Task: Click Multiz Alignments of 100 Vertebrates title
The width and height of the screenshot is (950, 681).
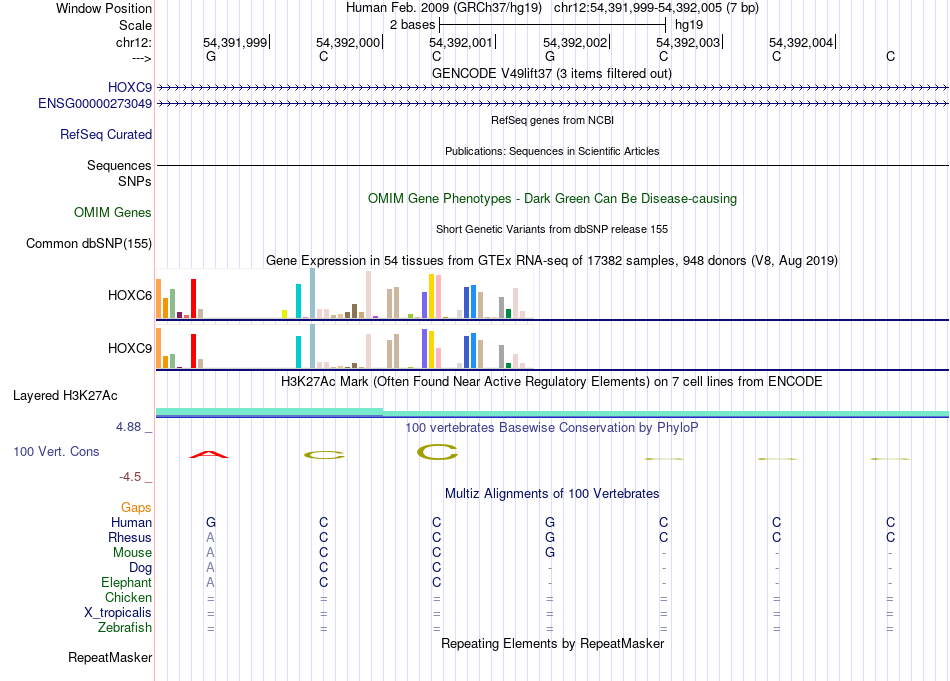Action: click(552, 494)
